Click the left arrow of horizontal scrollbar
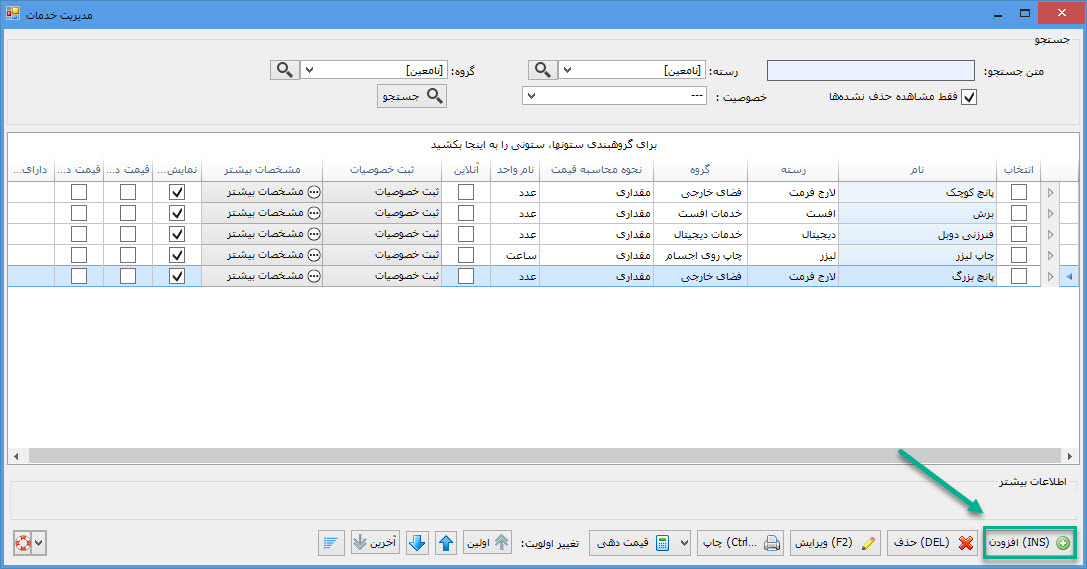The height and width of the screenshot is (569, 1087). (16, 456)
